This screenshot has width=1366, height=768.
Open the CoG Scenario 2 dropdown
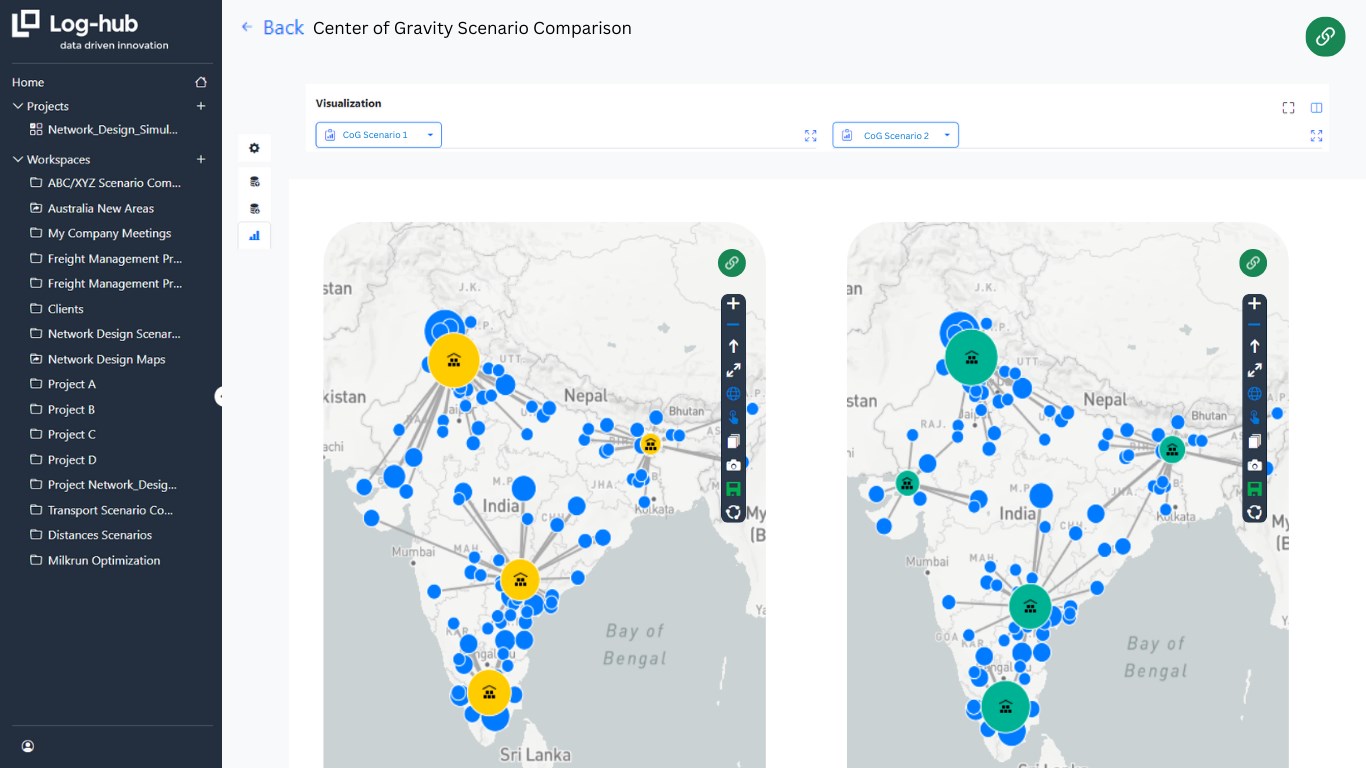[895, 135]
